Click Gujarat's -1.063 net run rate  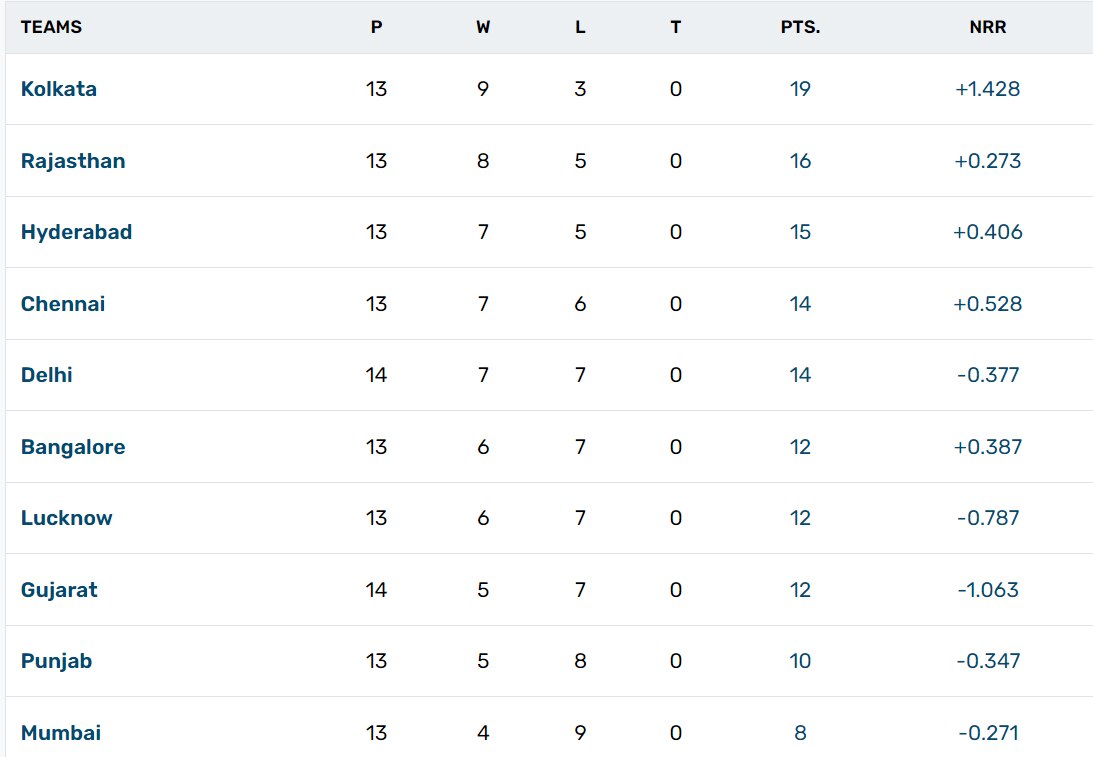pos(988,590)
